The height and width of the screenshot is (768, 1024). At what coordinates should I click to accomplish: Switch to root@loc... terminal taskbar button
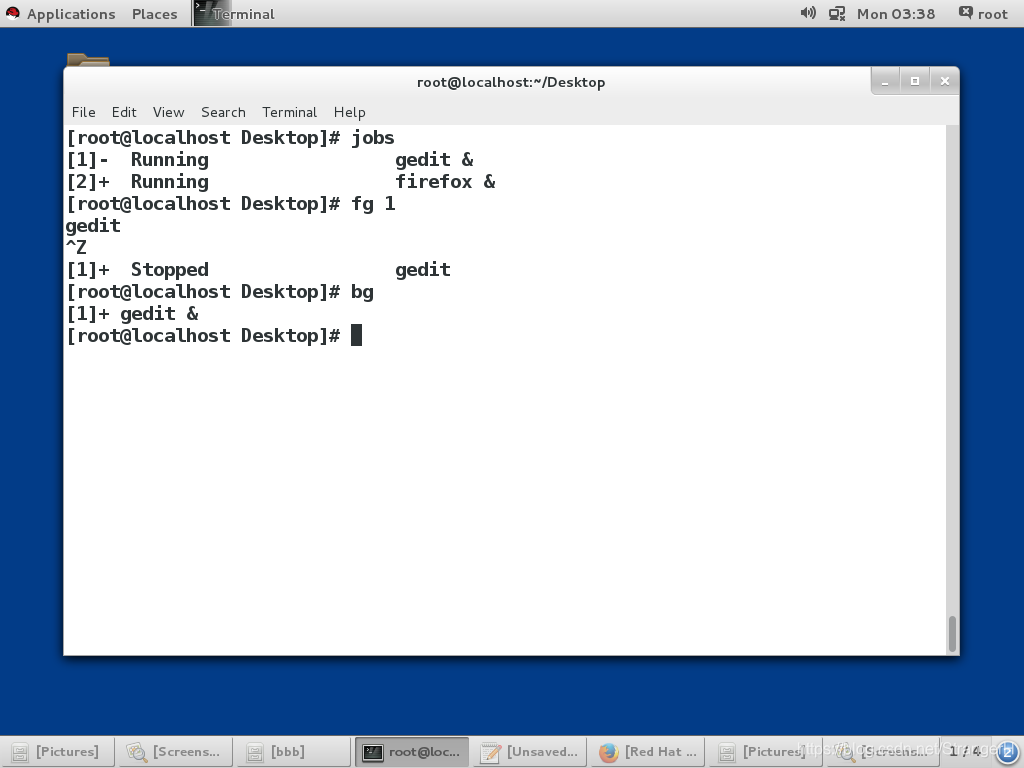click(x=412, y=752)
